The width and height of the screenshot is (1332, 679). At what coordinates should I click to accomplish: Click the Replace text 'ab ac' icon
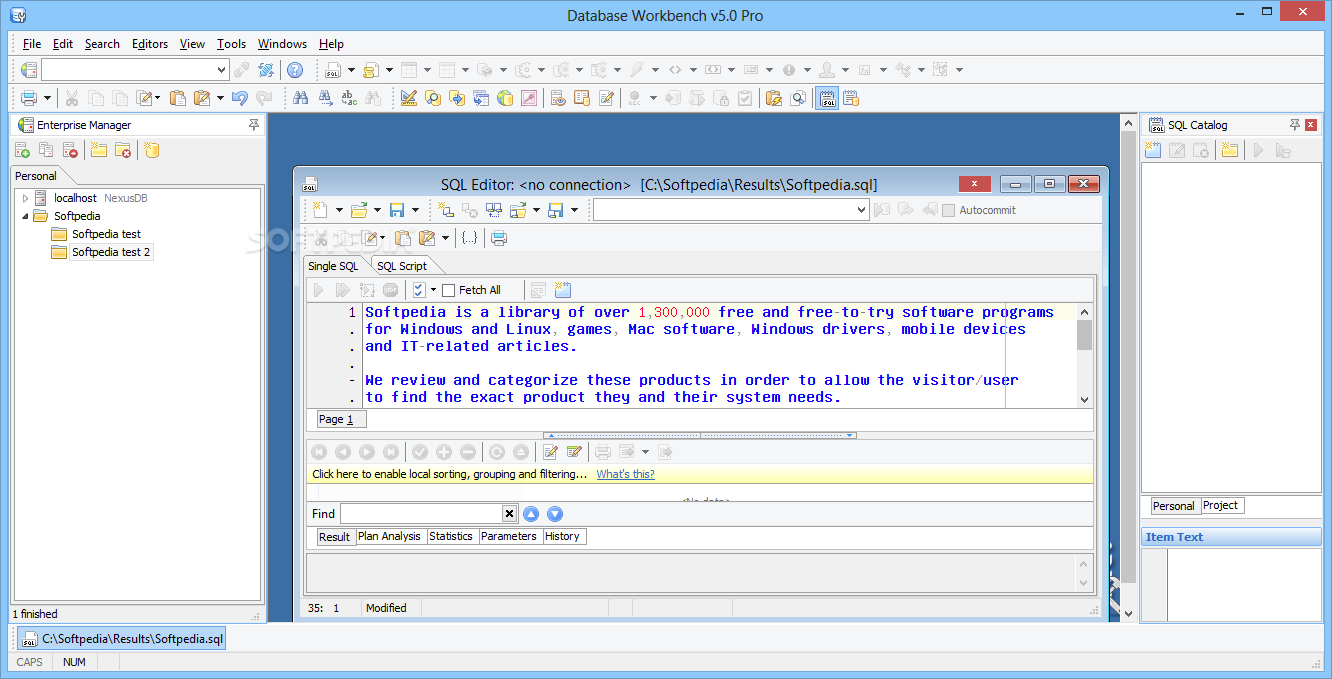349,98
